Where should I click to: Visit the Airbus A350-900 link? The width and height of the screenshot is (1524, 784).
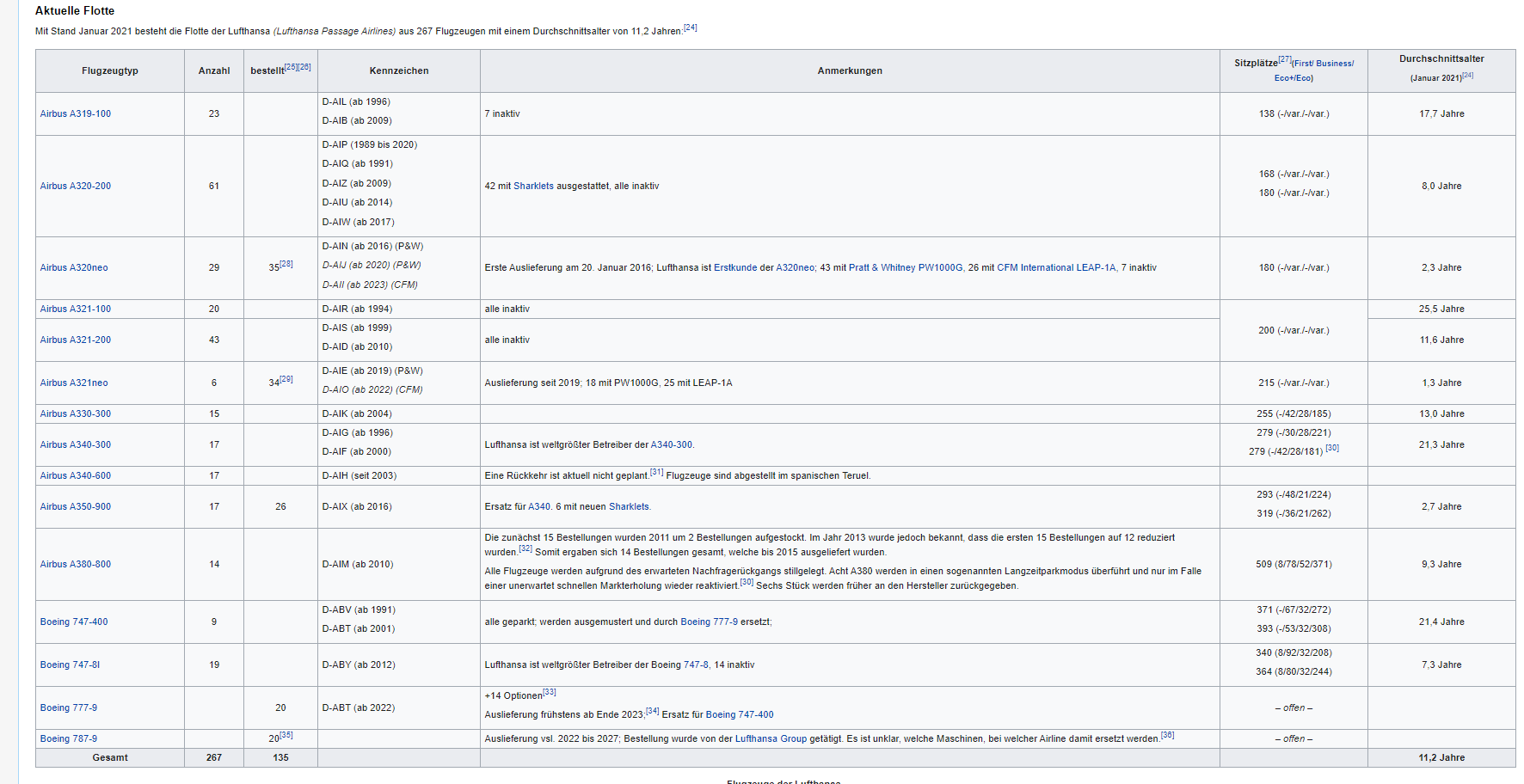tap(76, 506)
